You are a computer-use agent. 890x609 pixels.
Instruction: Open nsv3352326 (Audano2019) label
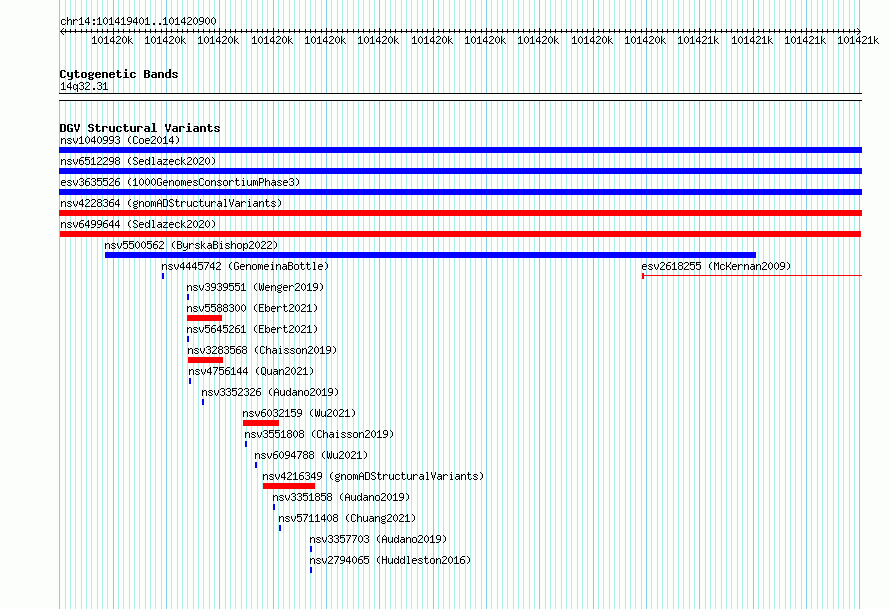click(270, 392)
